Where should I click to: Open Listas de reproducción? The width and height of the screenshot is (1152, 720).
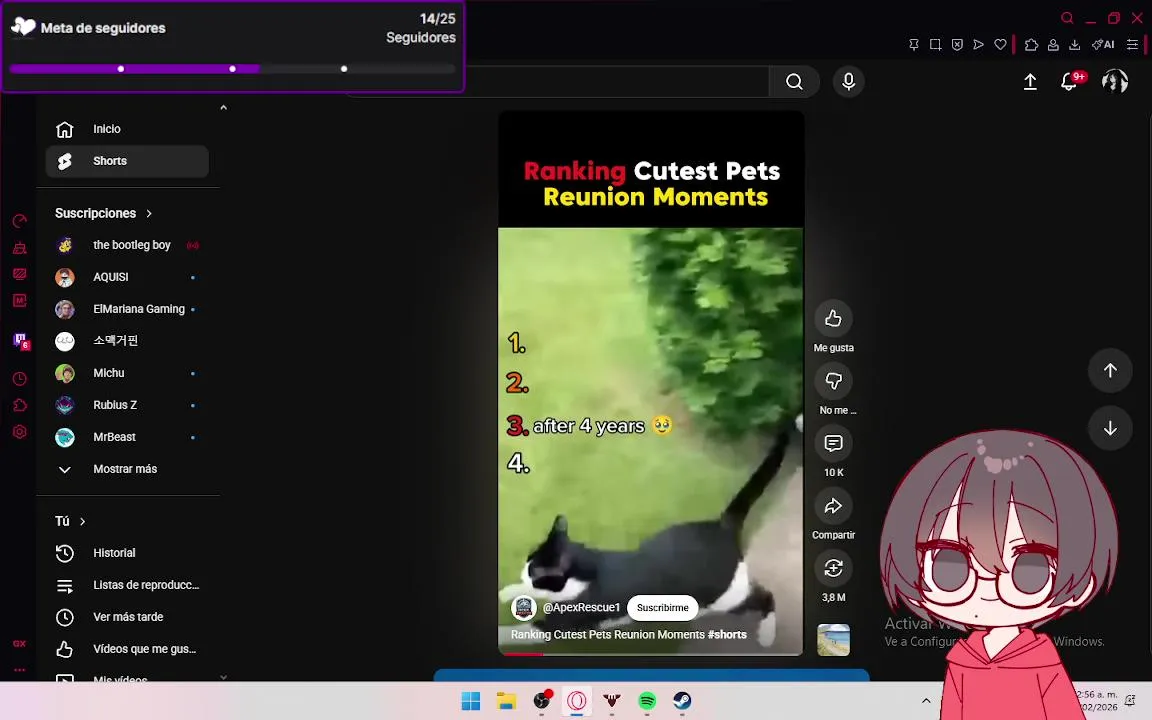coord(127,586)
